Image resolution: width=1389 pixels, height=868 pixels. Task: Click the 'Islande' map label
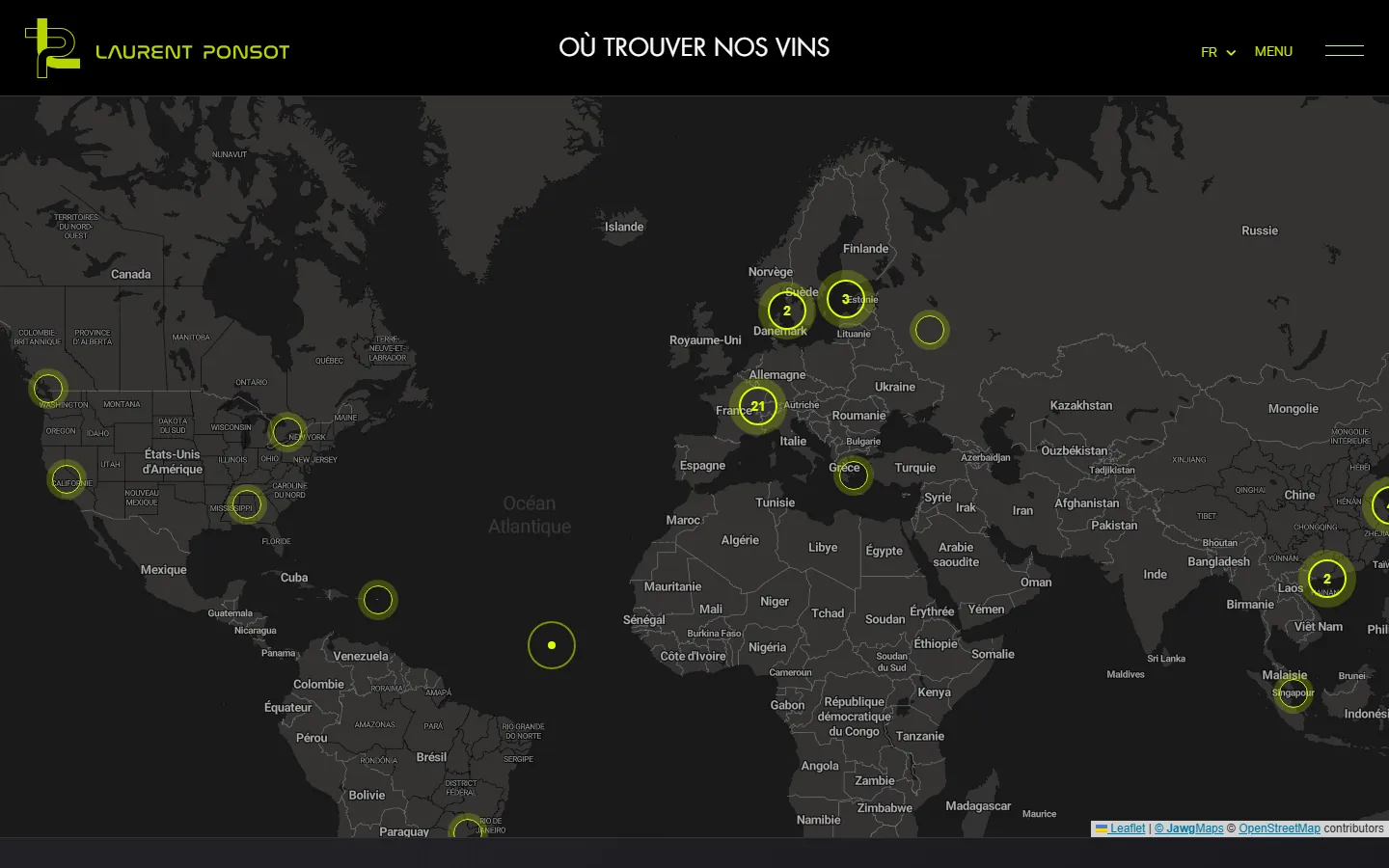point(624,227)
